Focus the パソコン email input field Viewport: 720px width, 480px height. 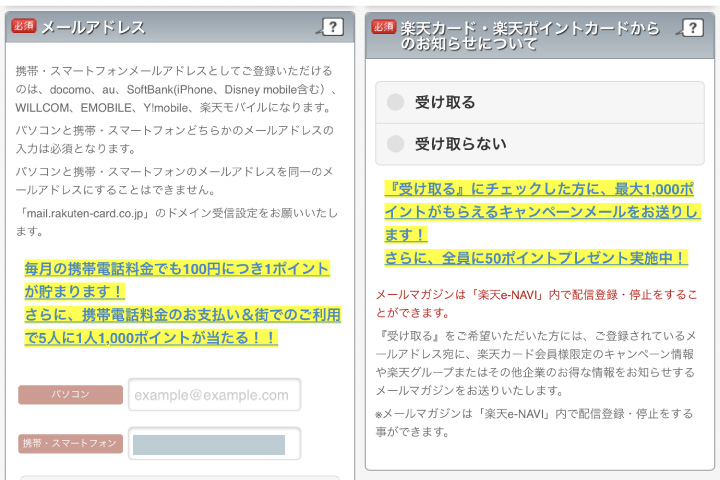(214, 395)
